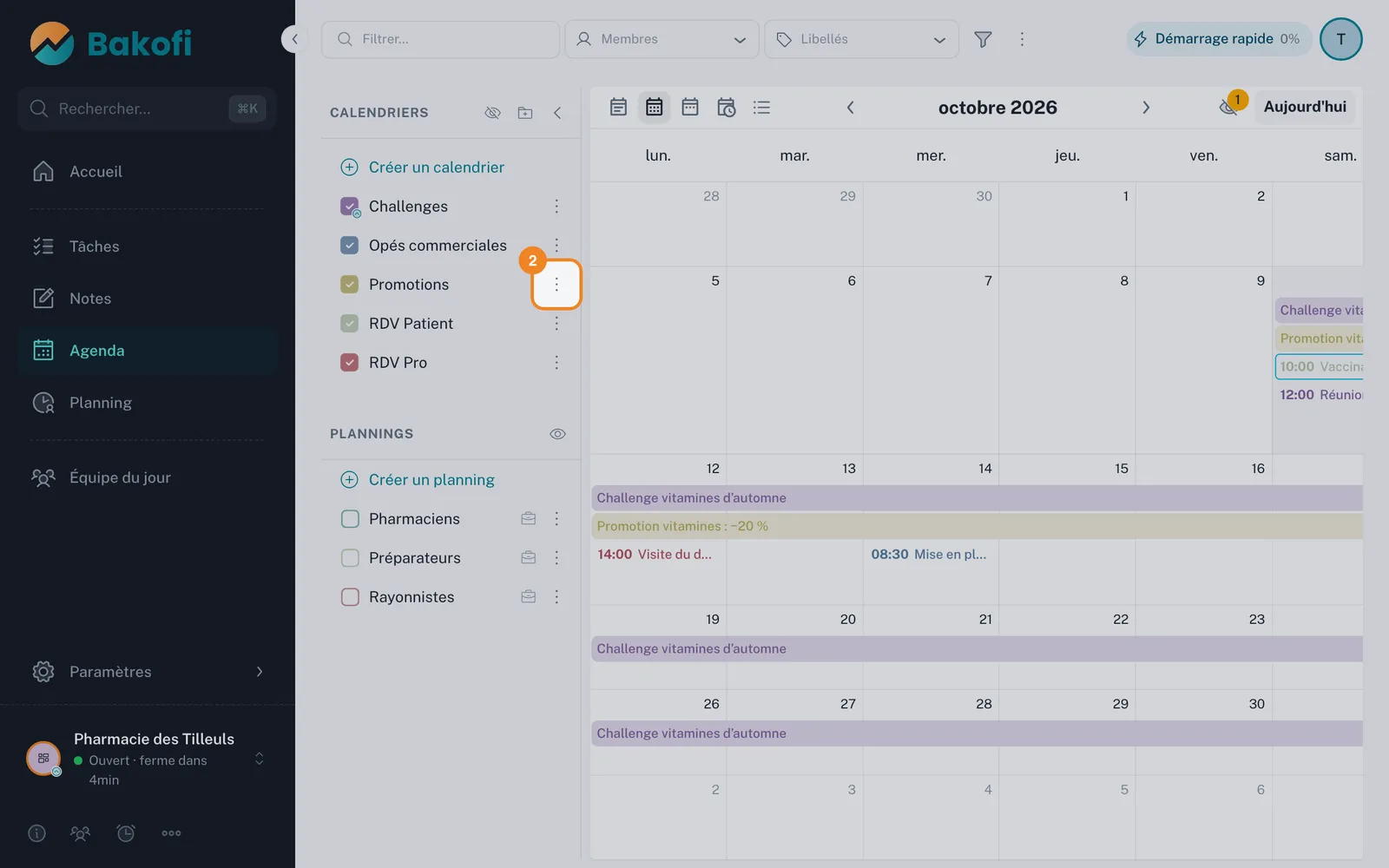Open the team members icon in footer
1389x868 pixels.
pos(80,833)
